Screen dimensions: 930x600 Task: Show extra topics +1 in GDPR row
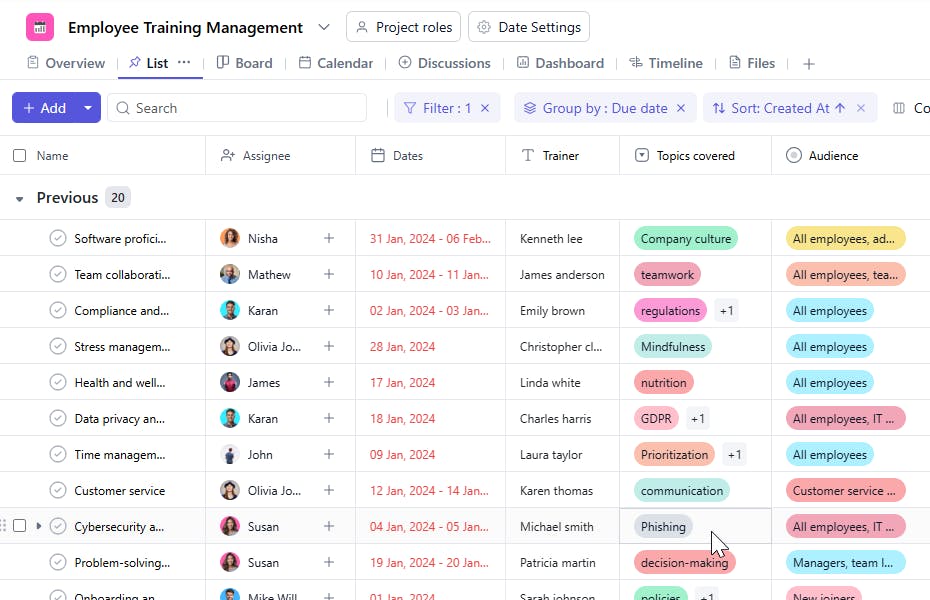tap(698, 419)
